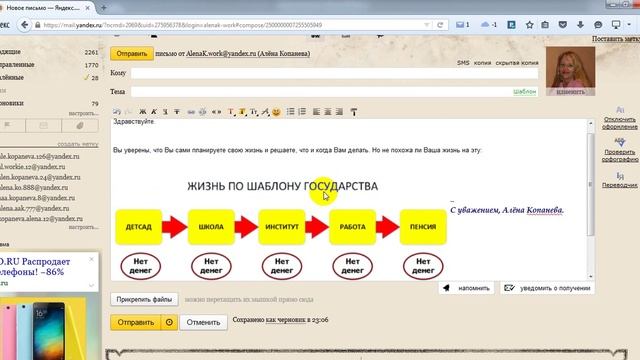Click the message body scrollbar
Screen dimensions: 640x360
point(590,184)
